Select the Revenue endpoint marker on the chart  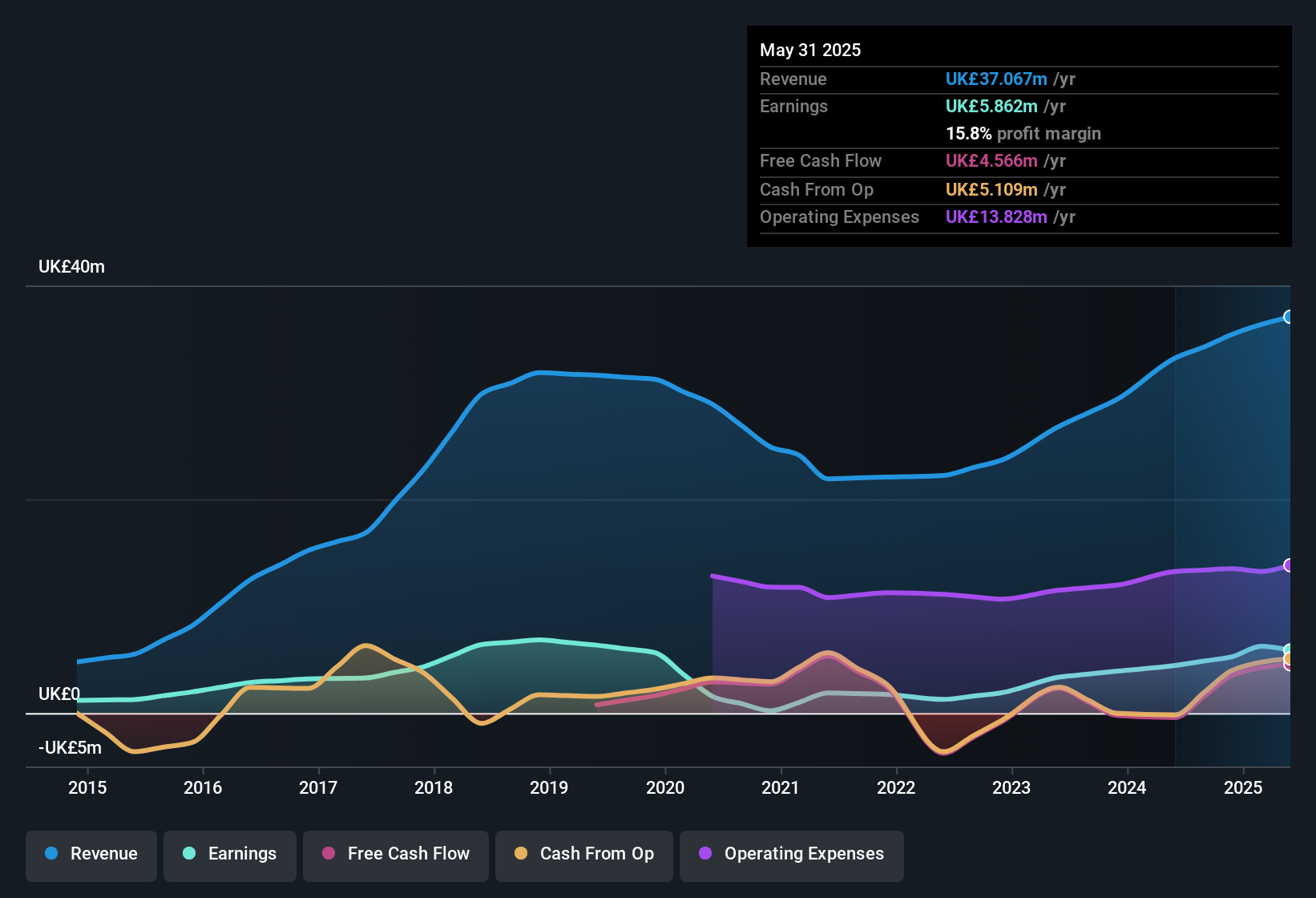click(x=1288, y=318)
